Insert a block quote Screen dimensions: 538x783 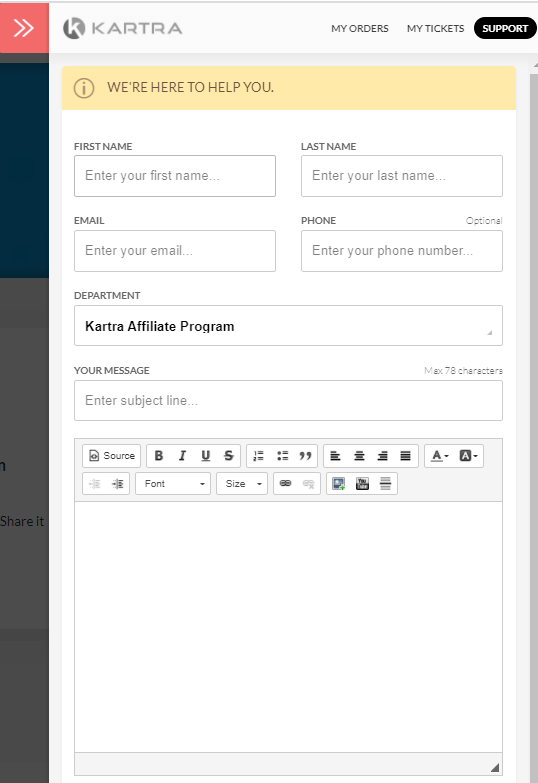coord(305,455)
